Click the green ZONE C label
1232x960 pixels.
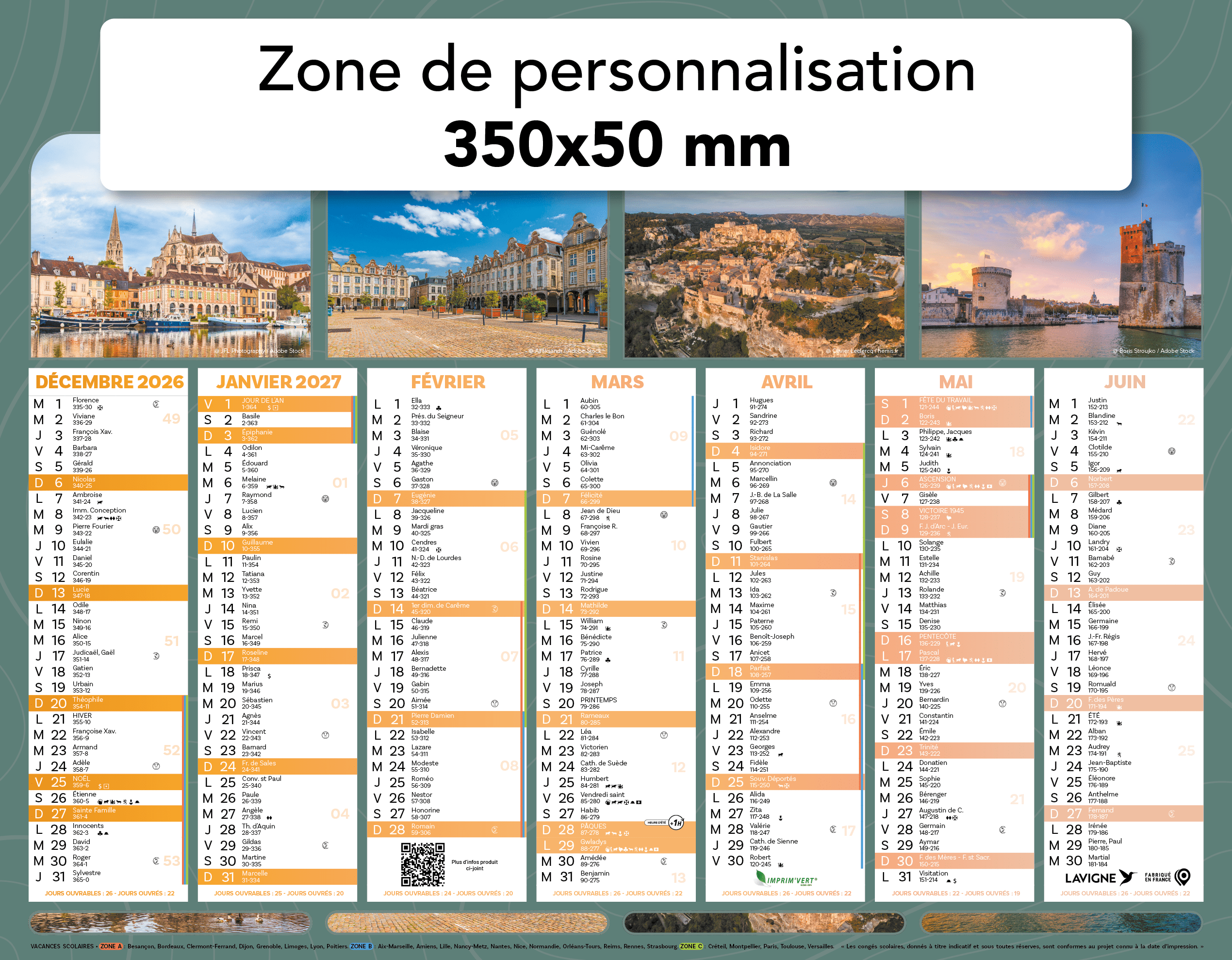tap(691, 946)
